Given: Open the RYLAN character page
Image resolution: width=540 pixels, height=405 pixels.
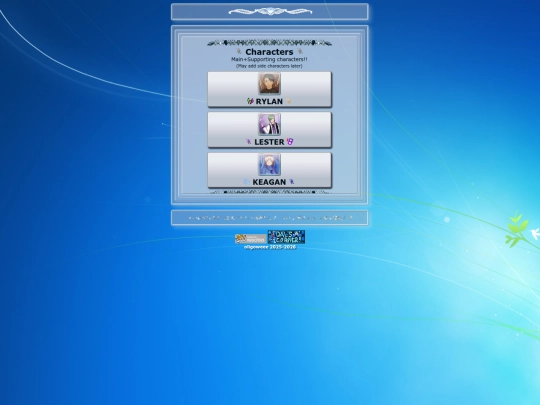Looking at the screenshot, I should (x=269, y=89).
